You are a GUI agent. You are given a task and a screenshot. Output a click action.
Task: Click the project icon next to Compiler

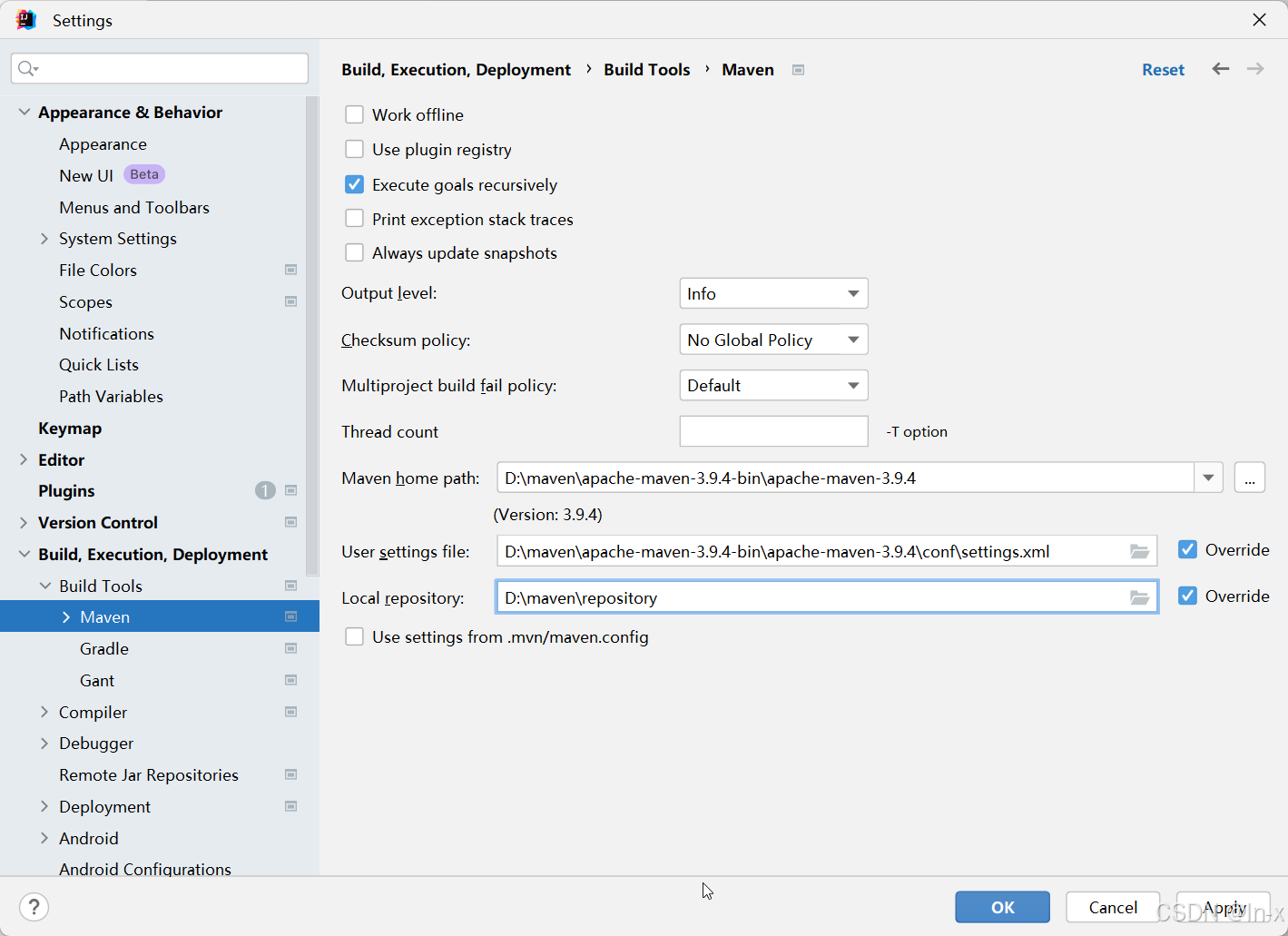290,712
